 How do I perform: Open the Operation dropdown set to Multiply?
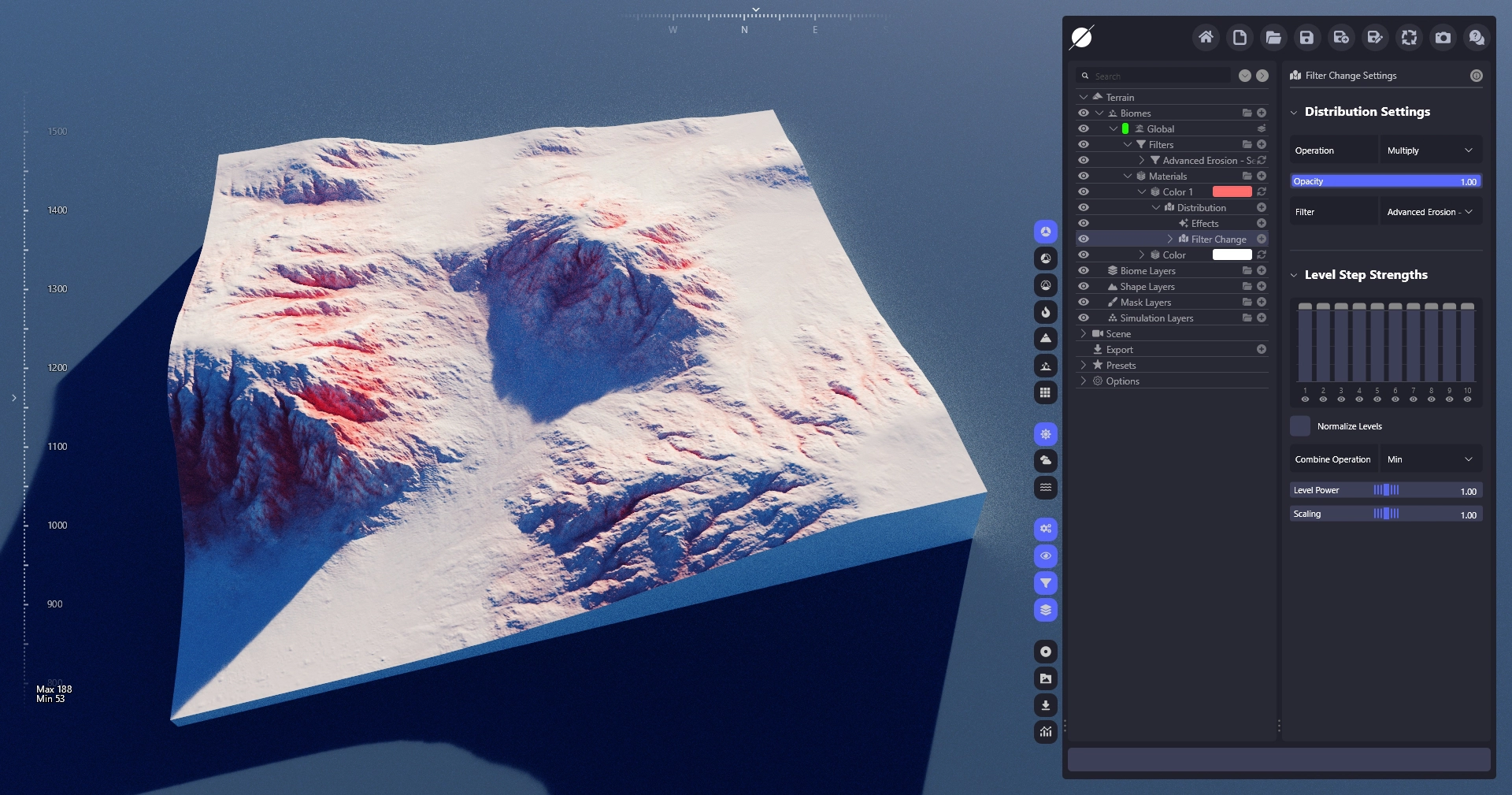[x=1430, y=150]
